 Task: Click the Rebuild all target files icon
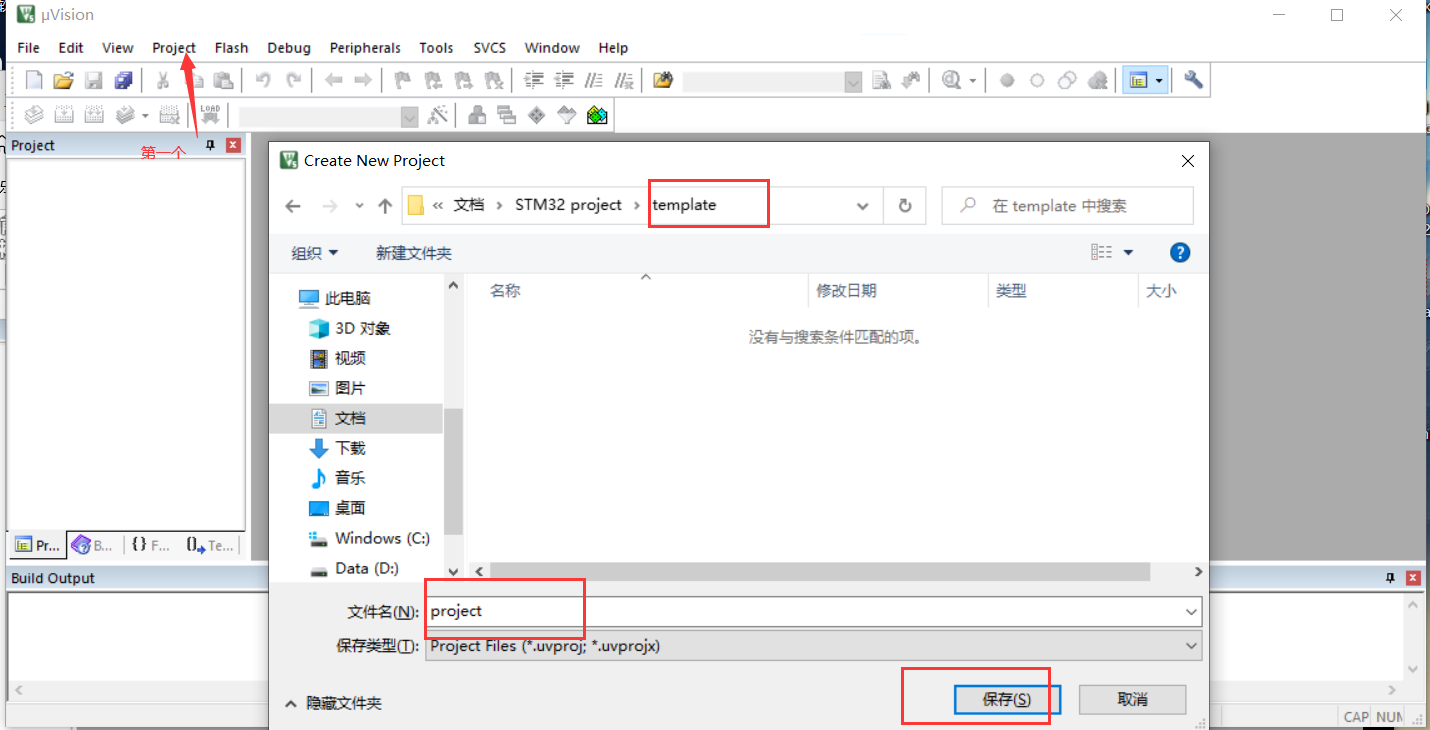(94, 114)
